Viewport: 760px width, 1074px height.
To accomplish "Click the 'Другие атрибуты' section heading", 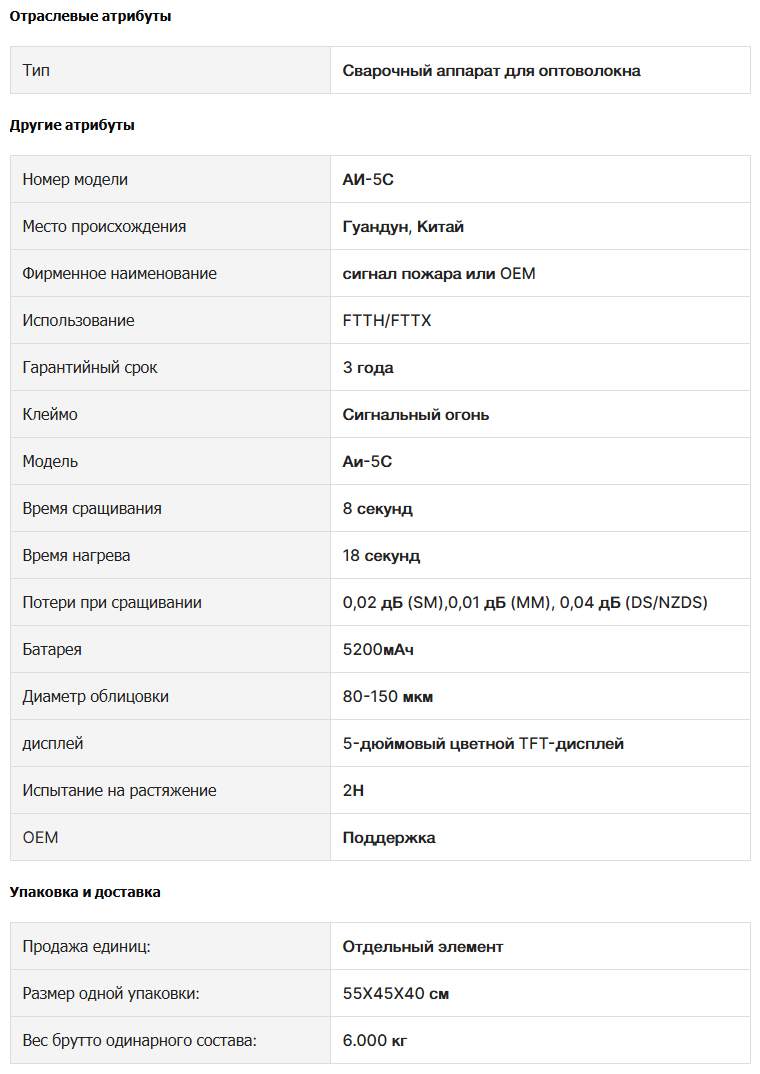I will pyautogui.click(x=72, y=125).
